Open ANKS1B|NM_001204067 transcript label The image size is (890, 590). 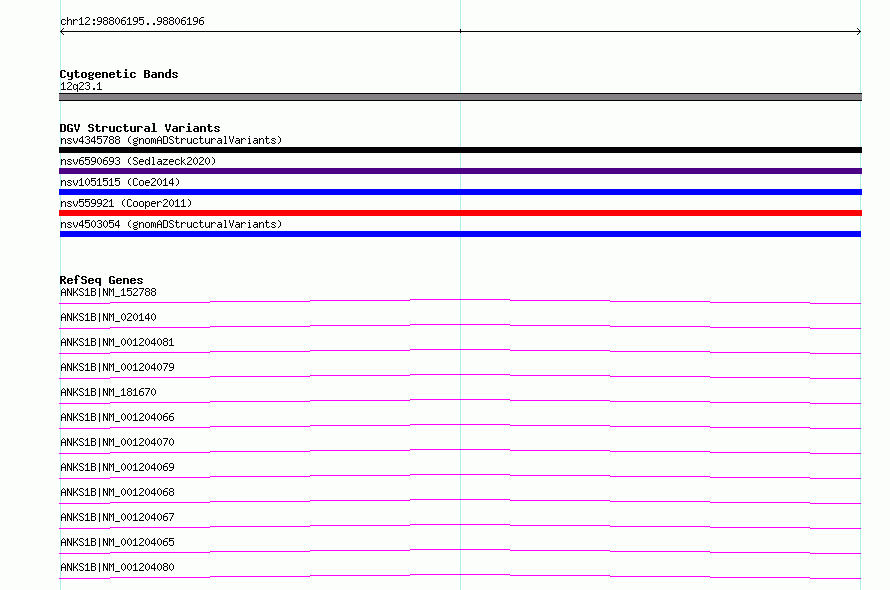[x=117, y=517]
